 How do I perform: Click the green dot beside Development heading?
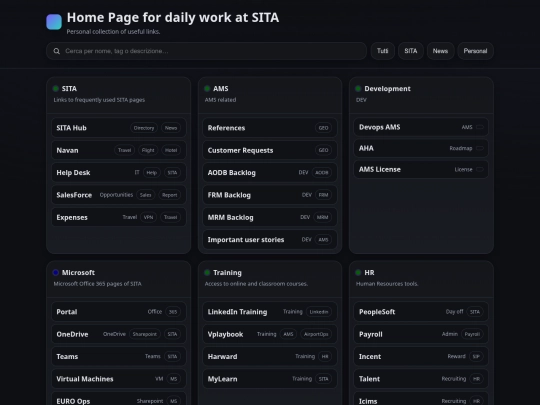[x=358, y=89]
